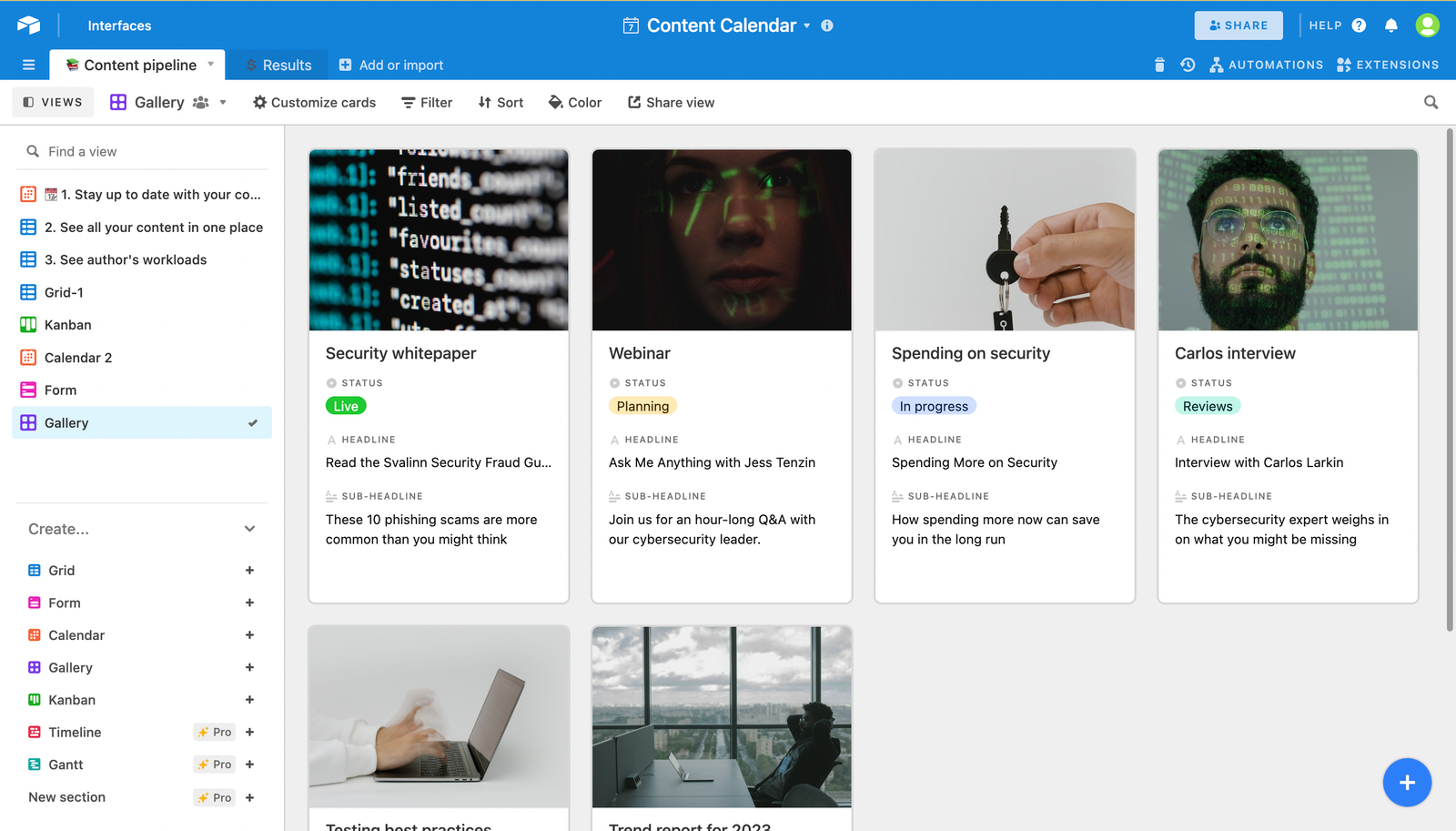Viewport: 1456px width, 831px height.
Task: Open the hamburger tables menu icon
Action: tap(29, 65)
